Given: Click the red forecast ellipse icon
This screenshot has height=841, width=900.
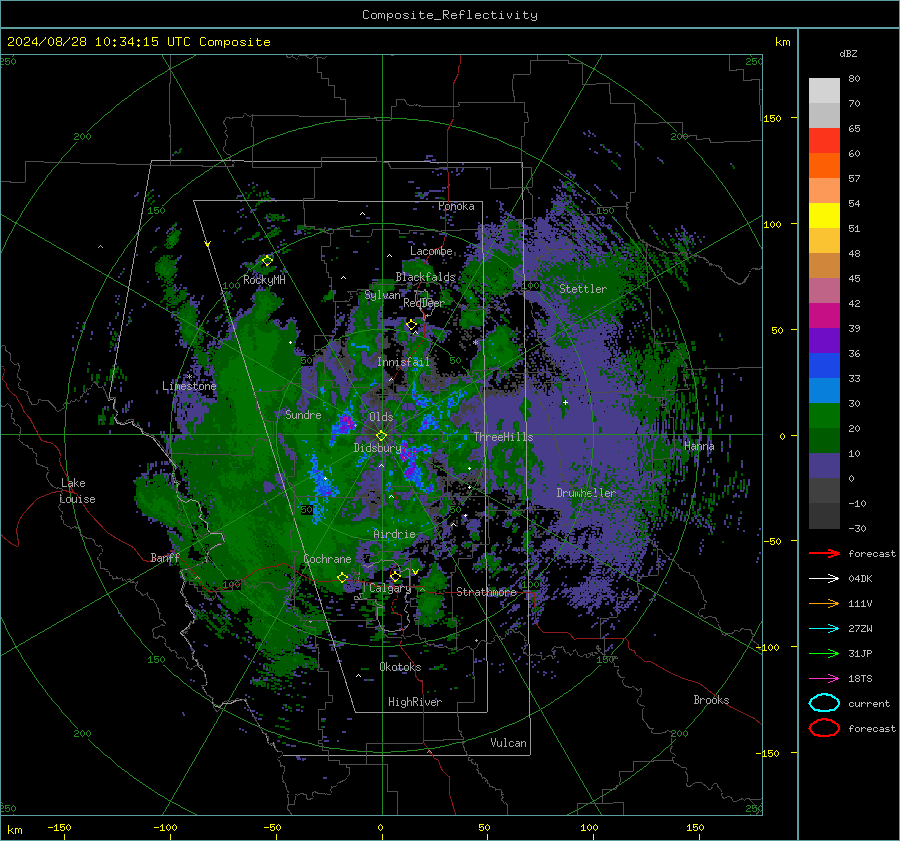Looking at the screenshot, I should (824, 728).
